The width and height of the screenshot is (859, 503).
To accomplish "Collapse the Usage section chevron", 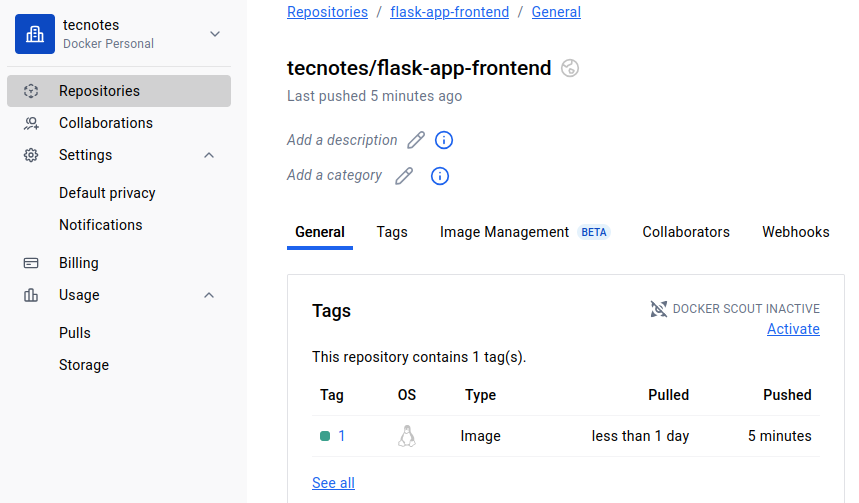I will [x=209, y=296].
